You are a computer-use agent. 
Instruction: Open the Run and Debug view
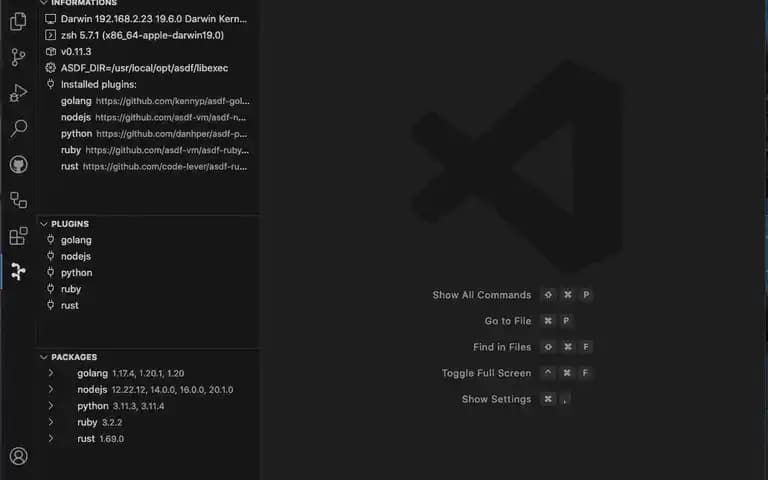(18, 93)
